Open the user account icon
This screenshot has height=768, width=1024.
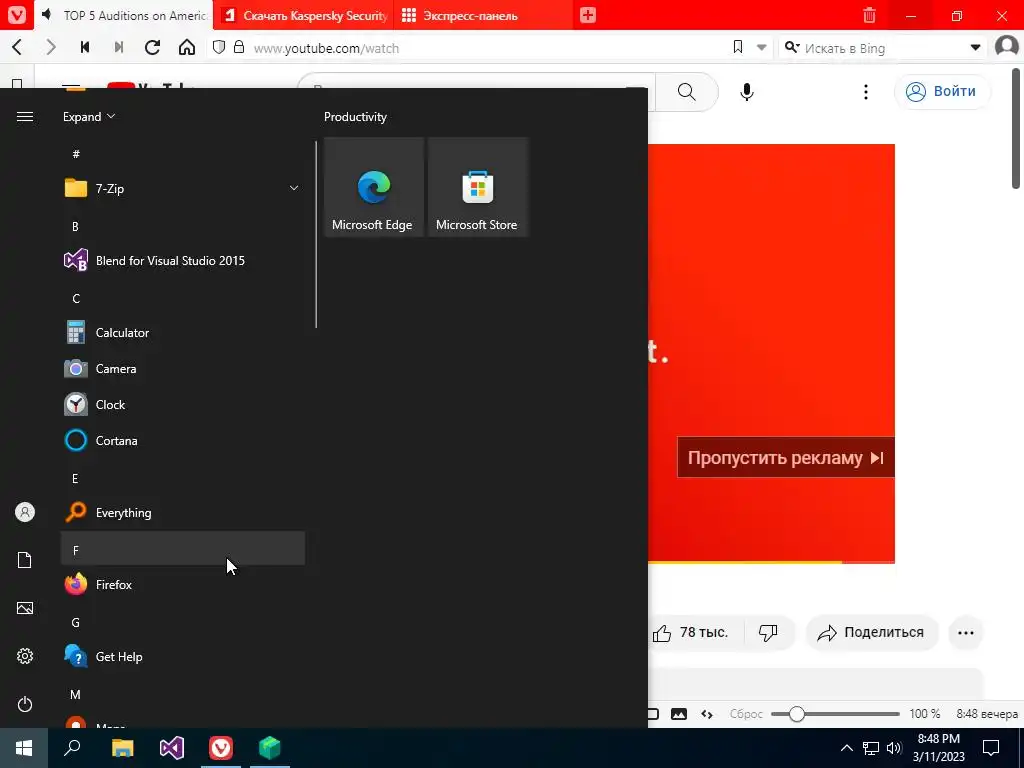click(25, 512)
